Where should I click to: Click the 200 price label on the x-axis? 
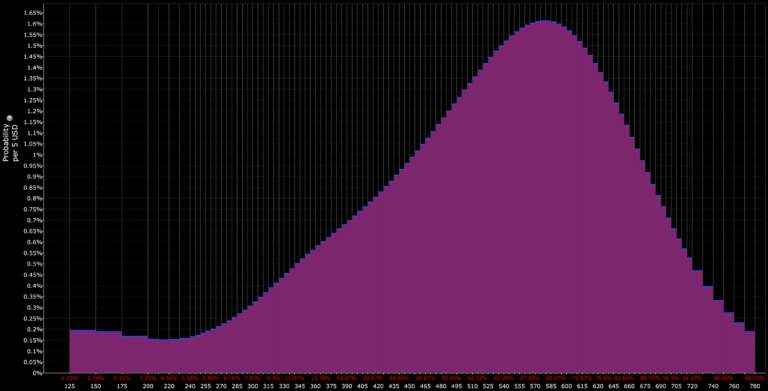tap(148, 386)
